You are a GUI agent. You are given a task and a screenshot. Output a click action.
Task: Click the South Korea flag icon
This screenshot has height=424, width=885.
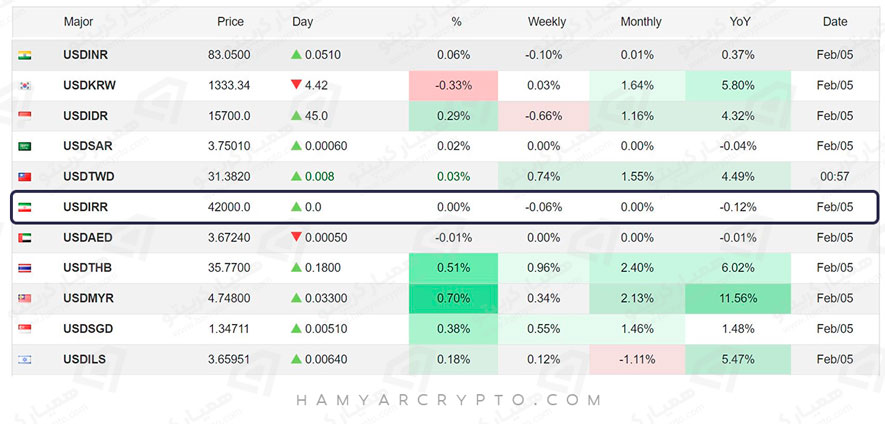tap(25, 86)
